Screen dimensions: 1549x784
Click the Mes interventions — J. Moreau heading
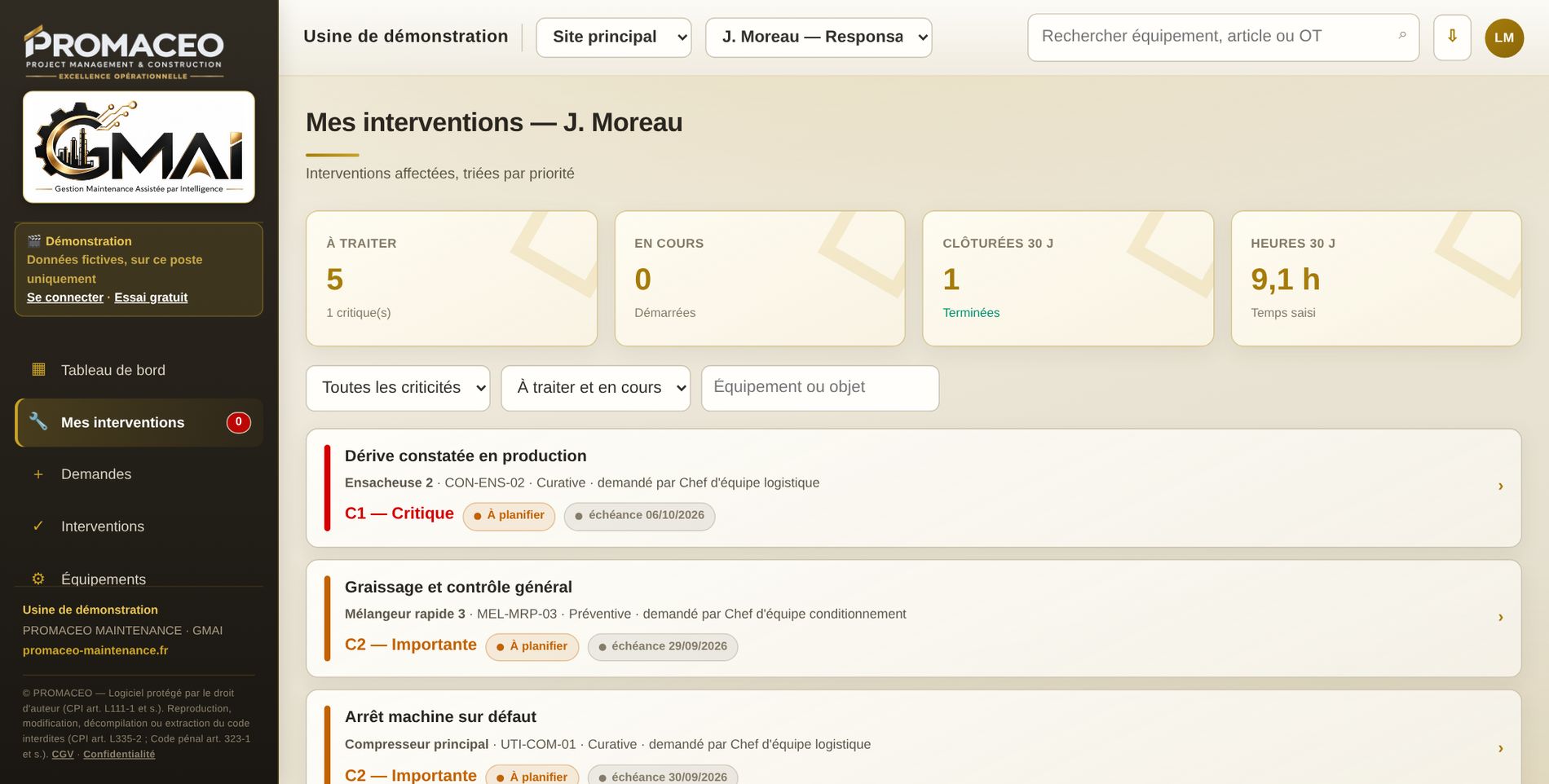tap(494, 122)
